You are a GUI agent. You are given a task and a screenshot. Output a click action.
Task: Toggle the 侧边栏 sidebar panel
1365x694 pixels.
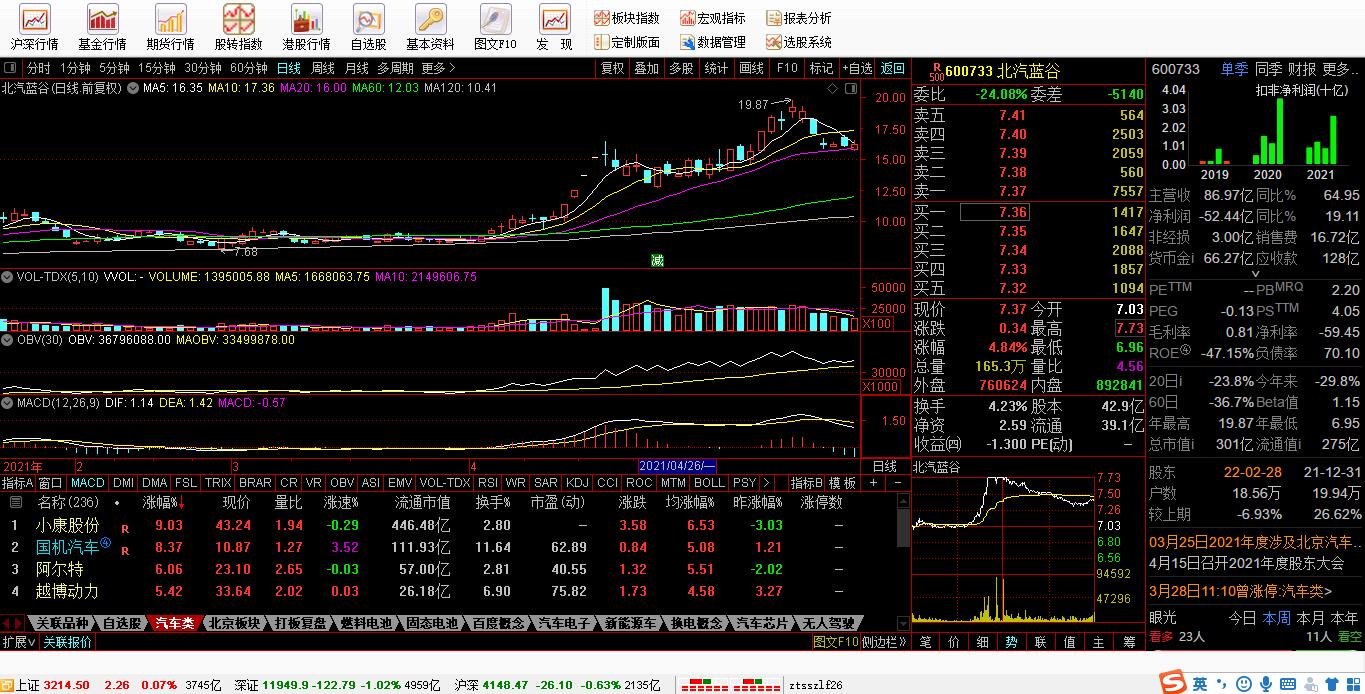[x=884, y=642]
